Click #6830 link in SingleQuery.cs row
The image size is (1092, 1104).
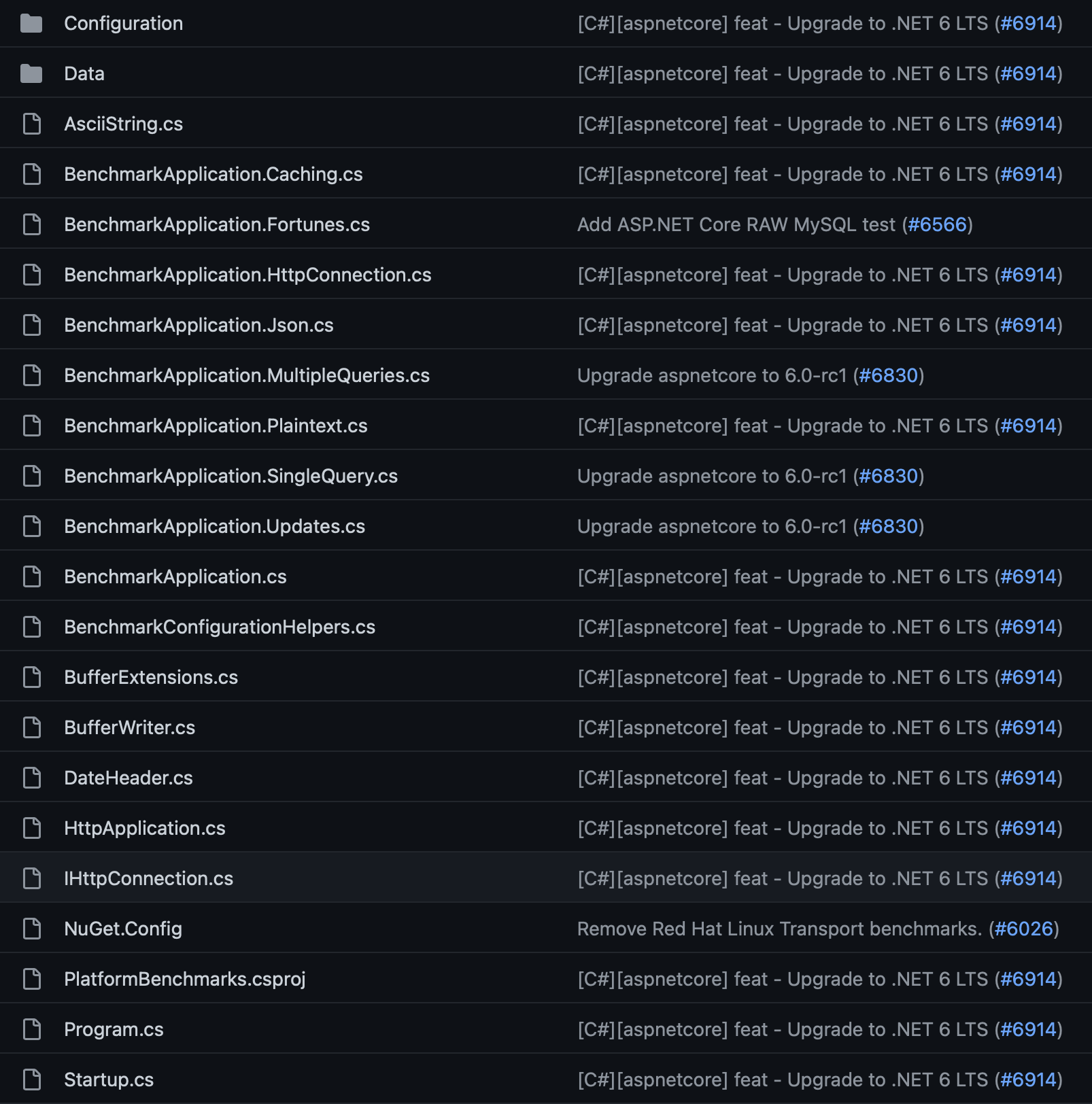point(889,477)
